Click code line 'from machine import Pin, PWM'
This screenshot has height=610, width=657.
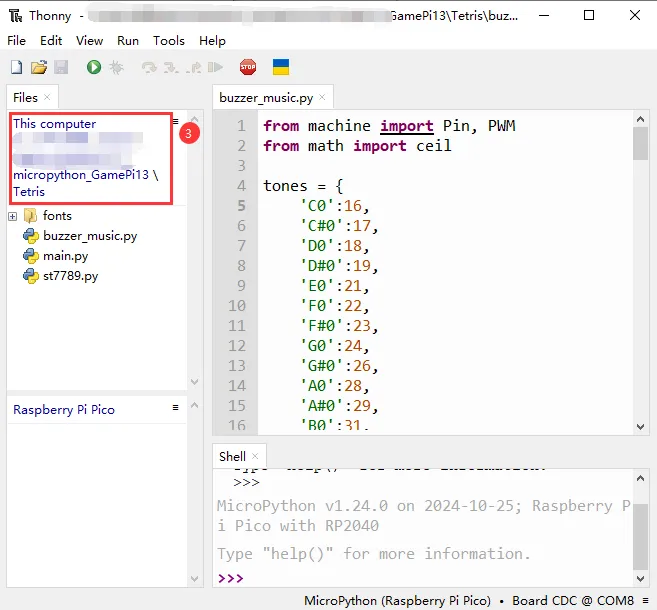tap(389, 126)
